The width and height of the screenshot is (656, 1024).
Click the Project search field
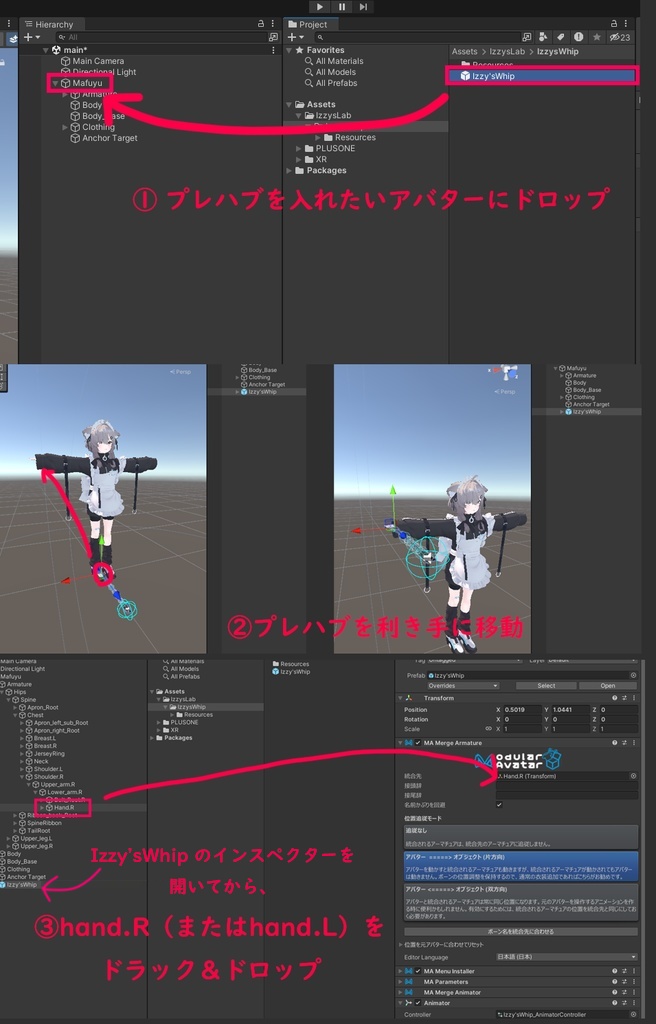tap(418, 37)
